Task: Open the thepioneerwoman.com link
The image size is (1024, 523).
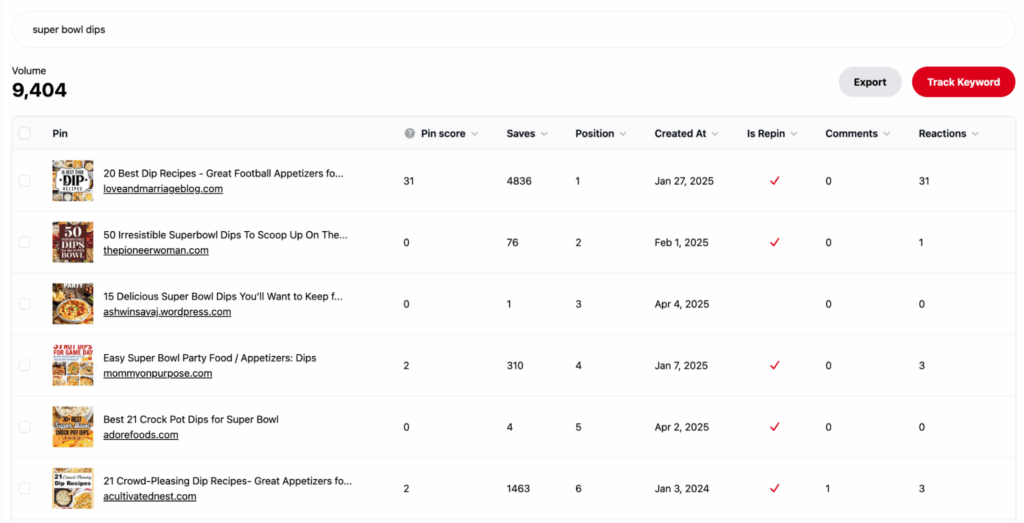Action: [x=156, y=250]
